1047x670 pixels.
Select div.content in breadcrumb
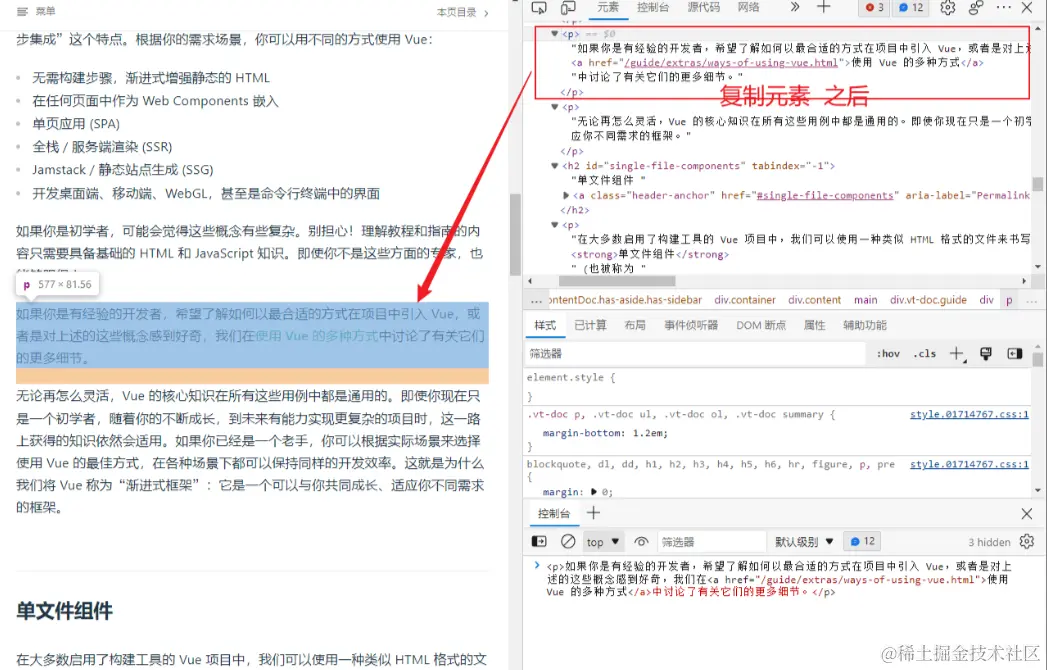coord(814,300)
